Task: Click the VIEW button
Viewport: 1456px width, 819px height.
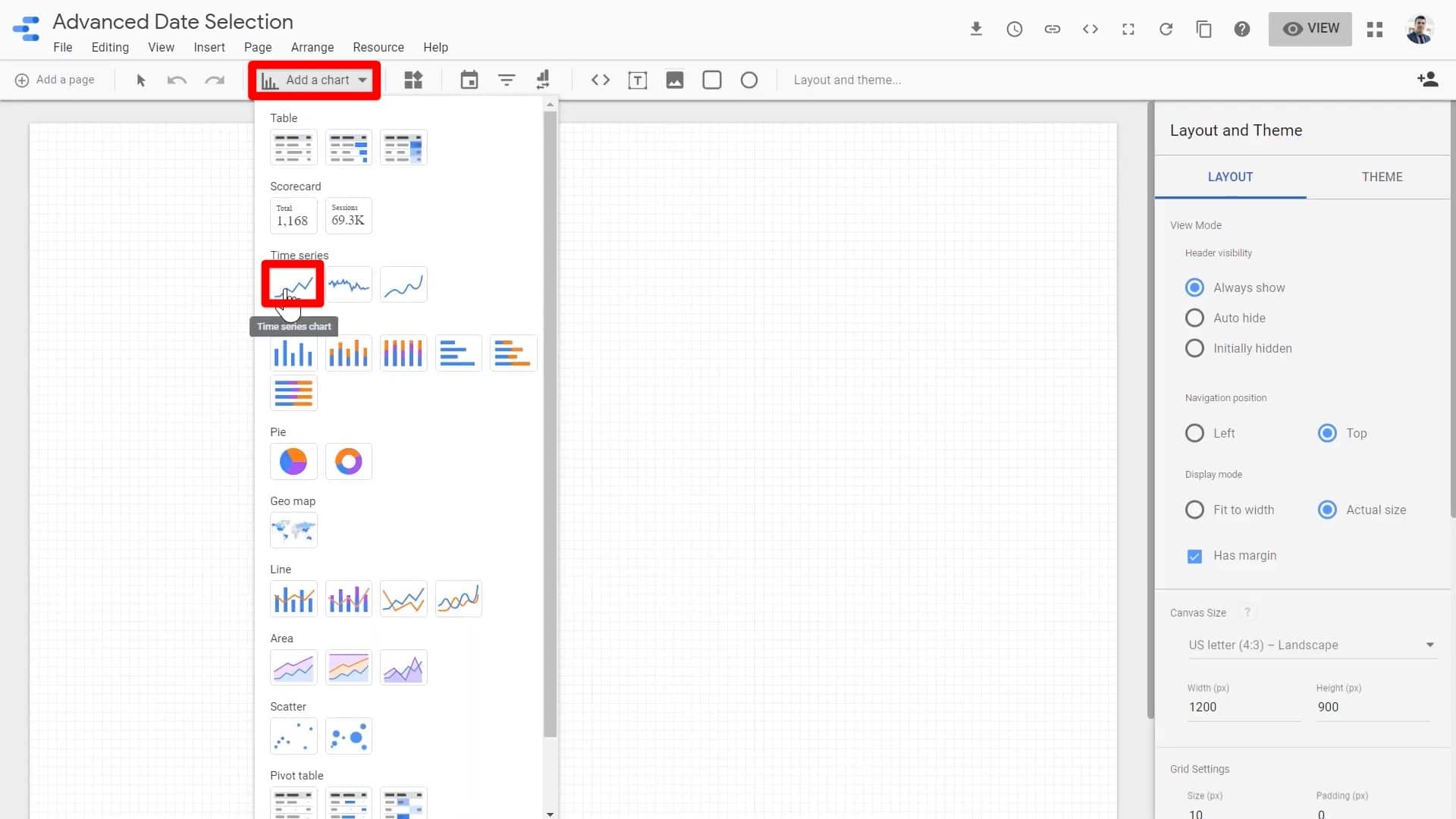Action: [x=1310, y=29]
